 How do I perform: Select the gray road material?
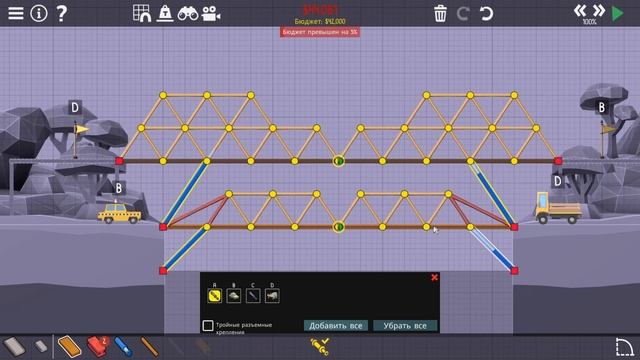15,347
